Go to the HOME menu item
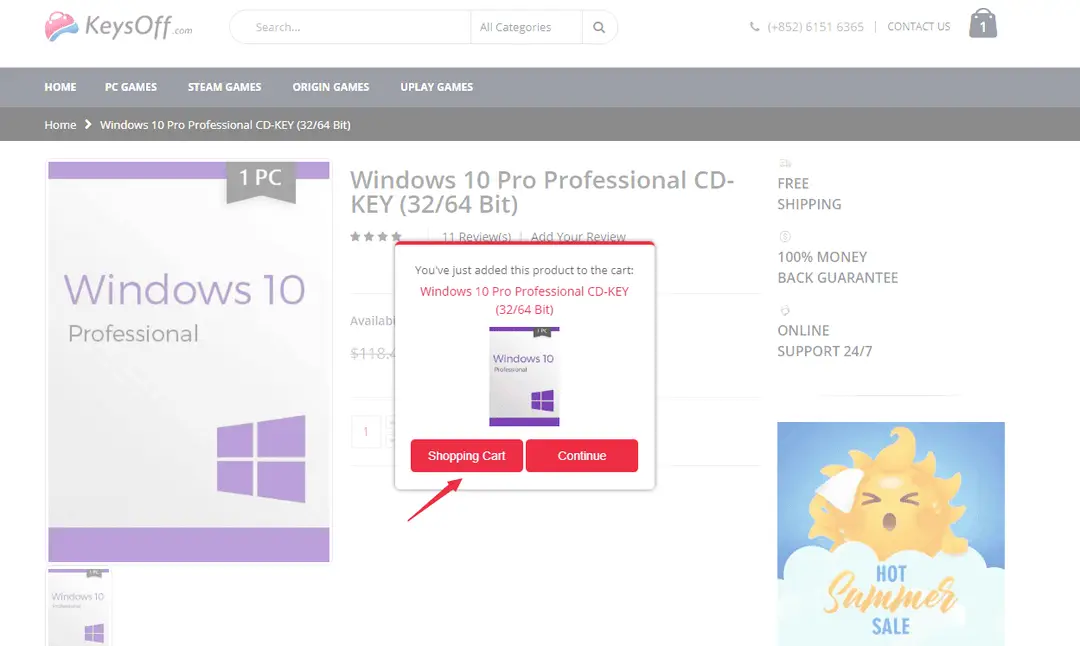Screen dimensions: 1080x646 pyautogui.click(x=61, y=87)
